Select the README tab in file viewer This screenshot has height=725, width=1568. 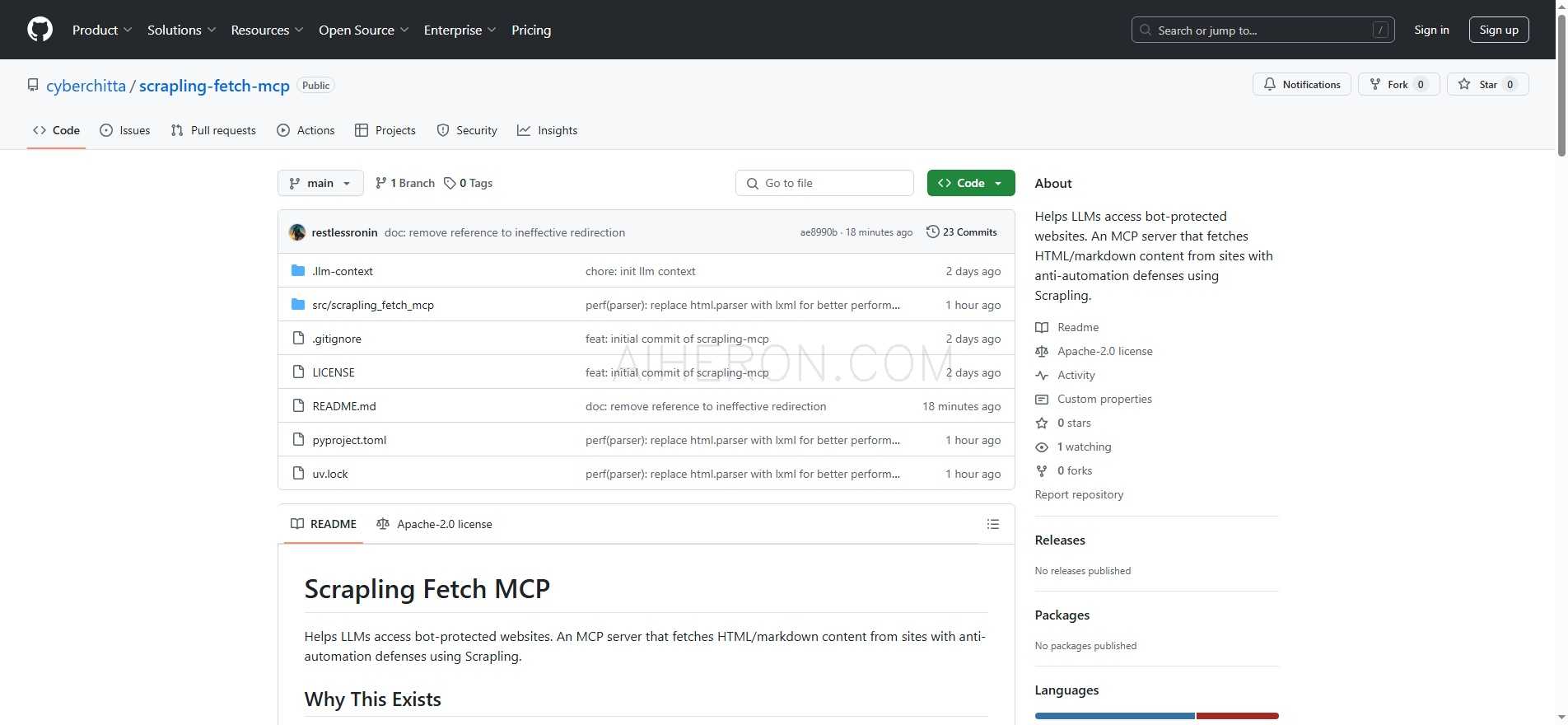324,524
